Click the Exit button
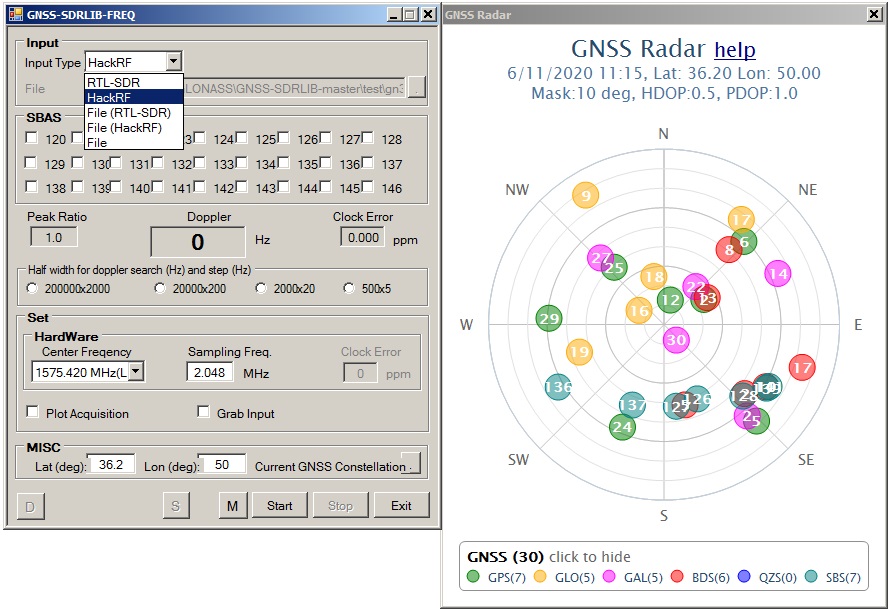This screenshot has height=612, width=893. coord(401,506)
